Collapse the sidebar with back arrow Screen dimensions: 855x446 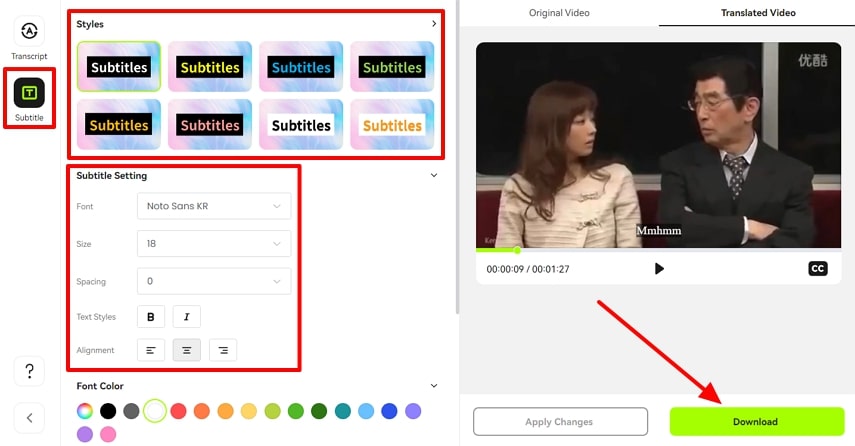[x=29, y=418]
